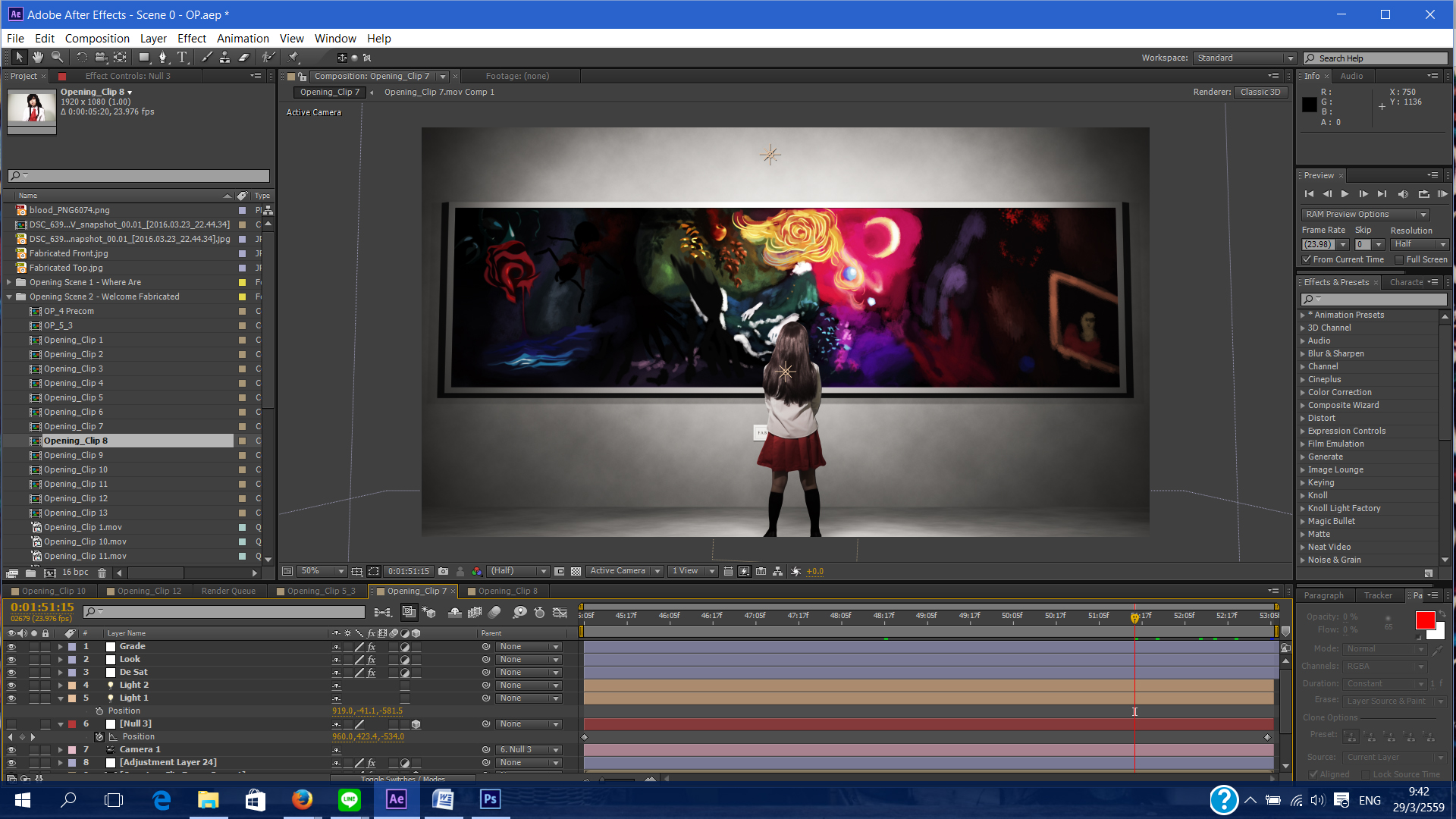Uncheck From Current Time option
This screenshot has width=1456, height=819.
1307,259
